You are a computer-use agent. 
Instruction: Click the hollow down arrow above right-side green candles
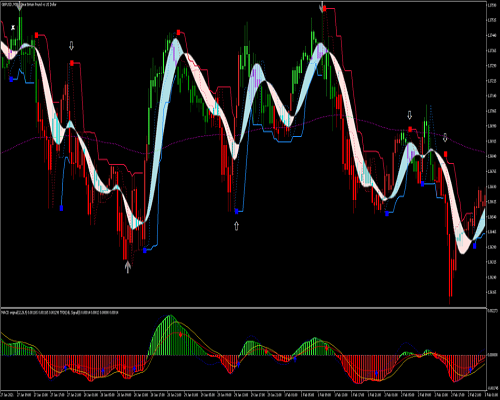410,115
